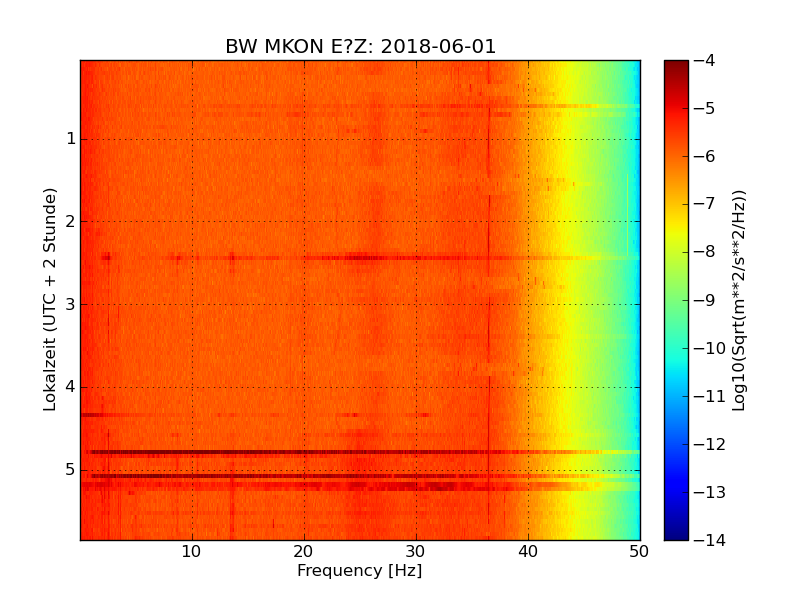Click the colorbar tick label −14
This screenshot has height=600, width=800.
coord(710,540)
